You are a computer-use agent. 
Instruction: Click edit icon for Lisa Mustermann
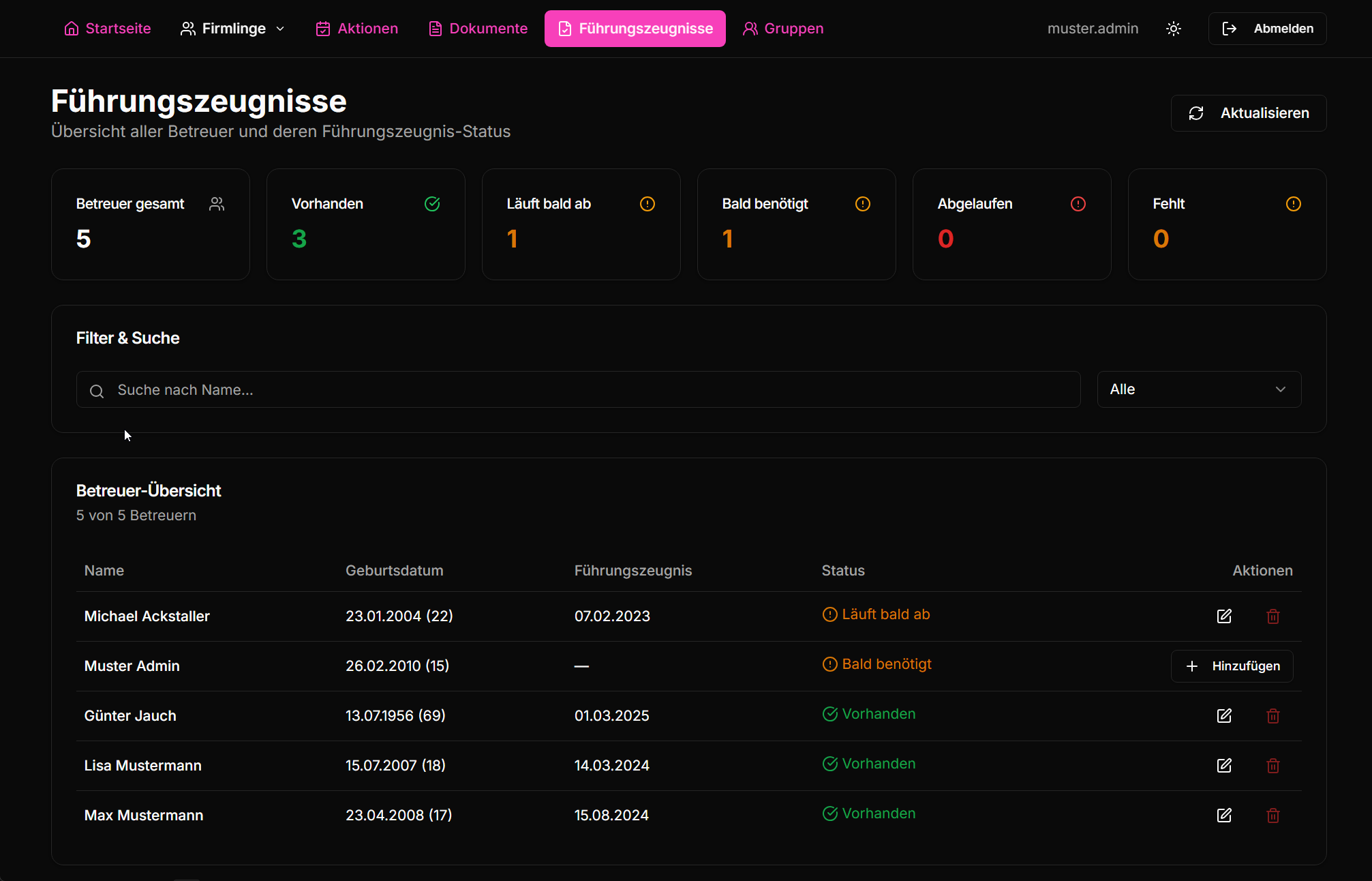[1224, 766]
